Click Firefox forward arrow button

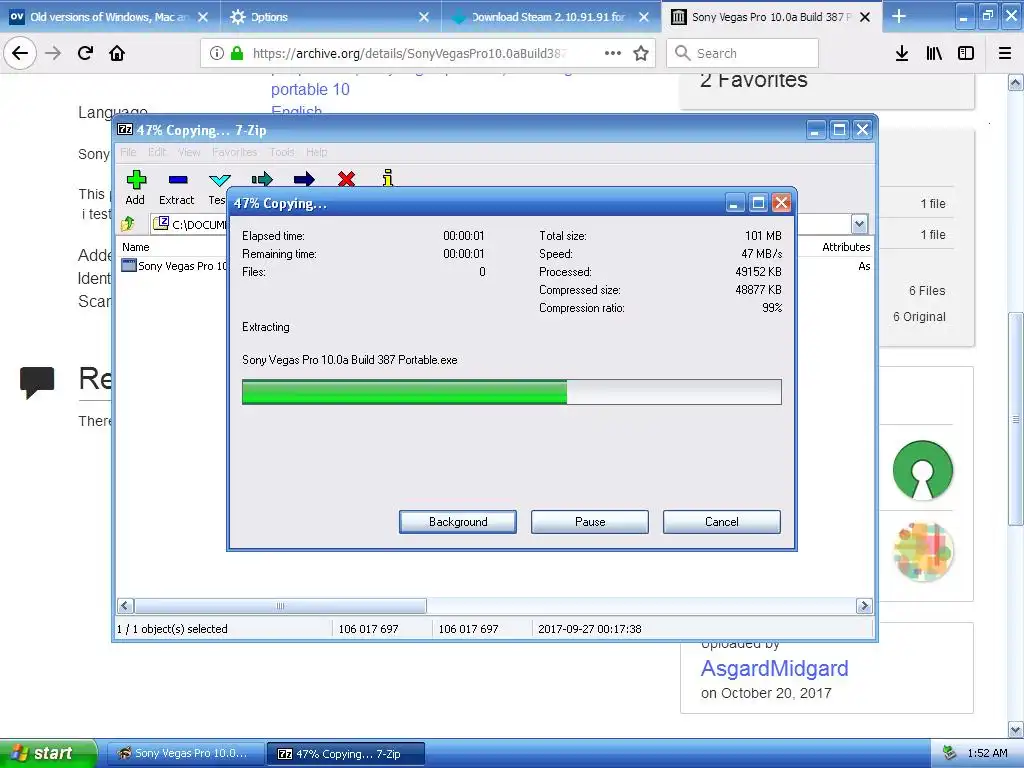pos(53,53)
